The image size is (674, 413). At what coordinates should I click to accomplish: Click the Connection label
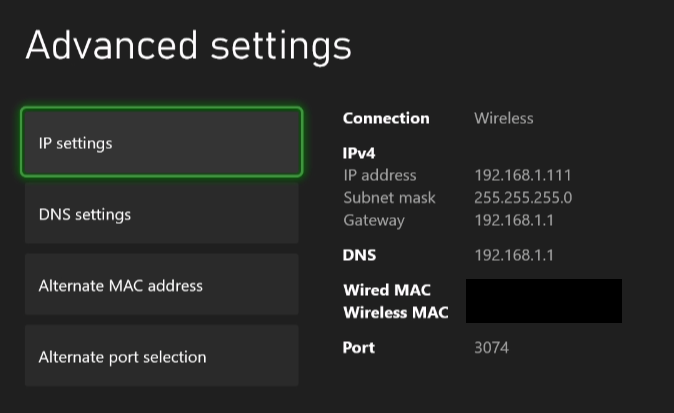click(386, 118)
